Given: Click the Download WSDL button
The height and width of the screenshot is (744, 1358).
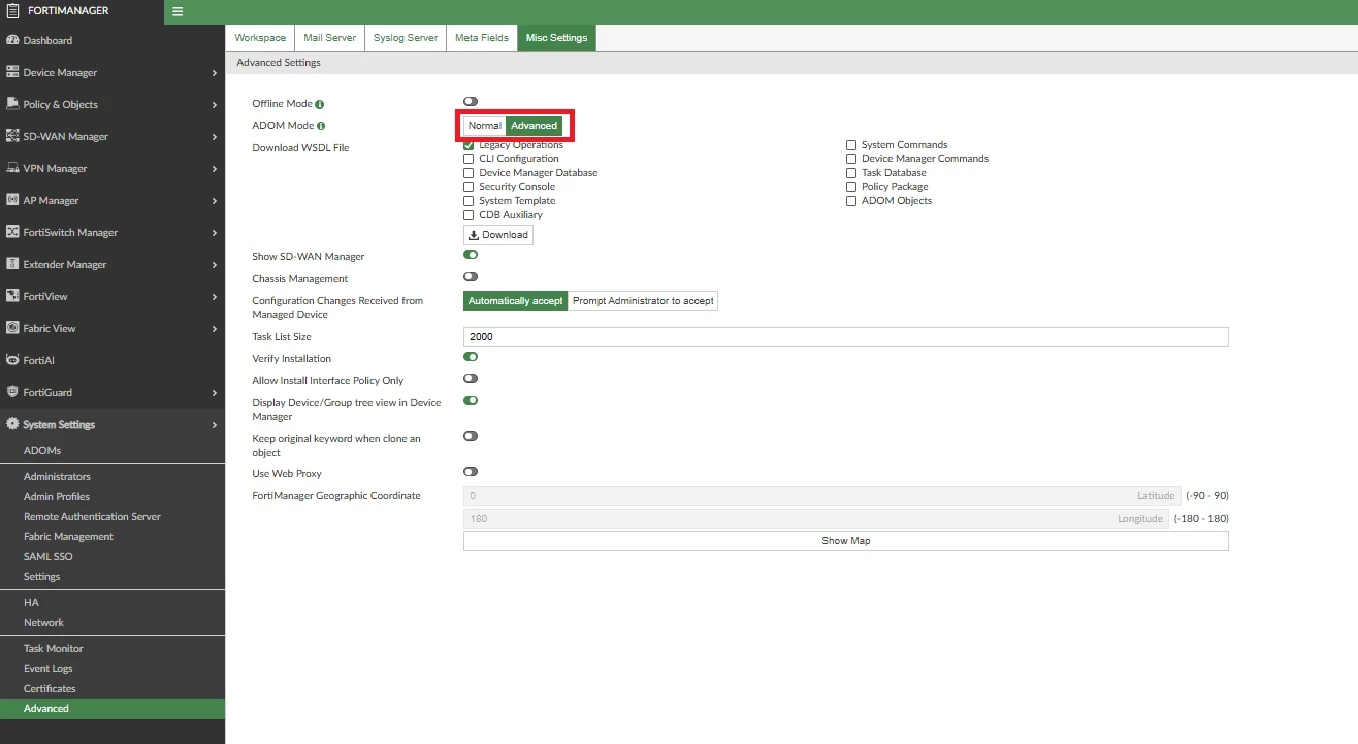Looking at the screenshot, I should 498,235.
